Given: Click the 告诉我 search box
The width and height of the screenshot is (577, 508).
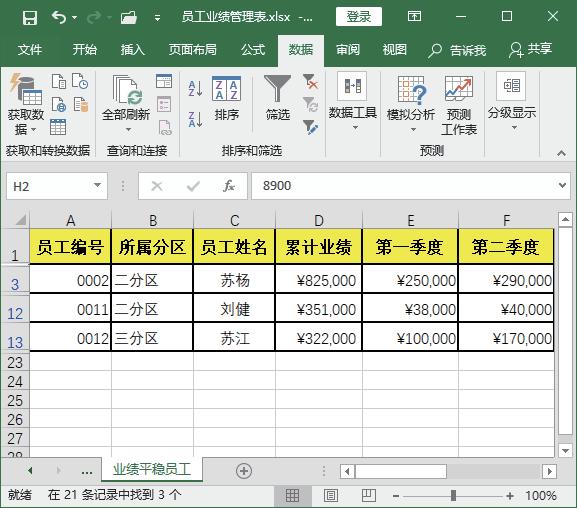Looking at the screenshot, I should (x=457, y=50).
